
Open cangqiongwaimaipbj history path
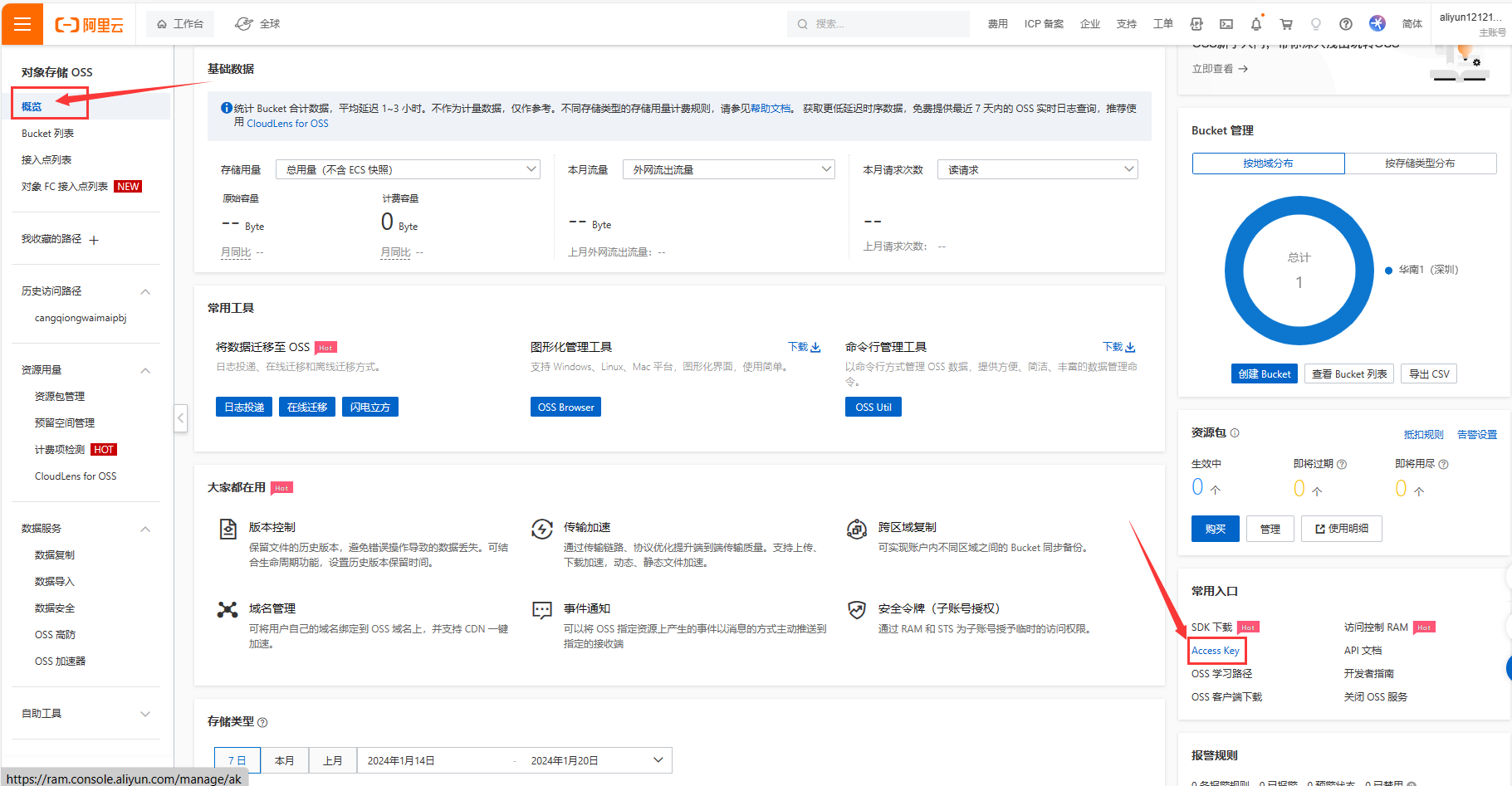[81, 318]
